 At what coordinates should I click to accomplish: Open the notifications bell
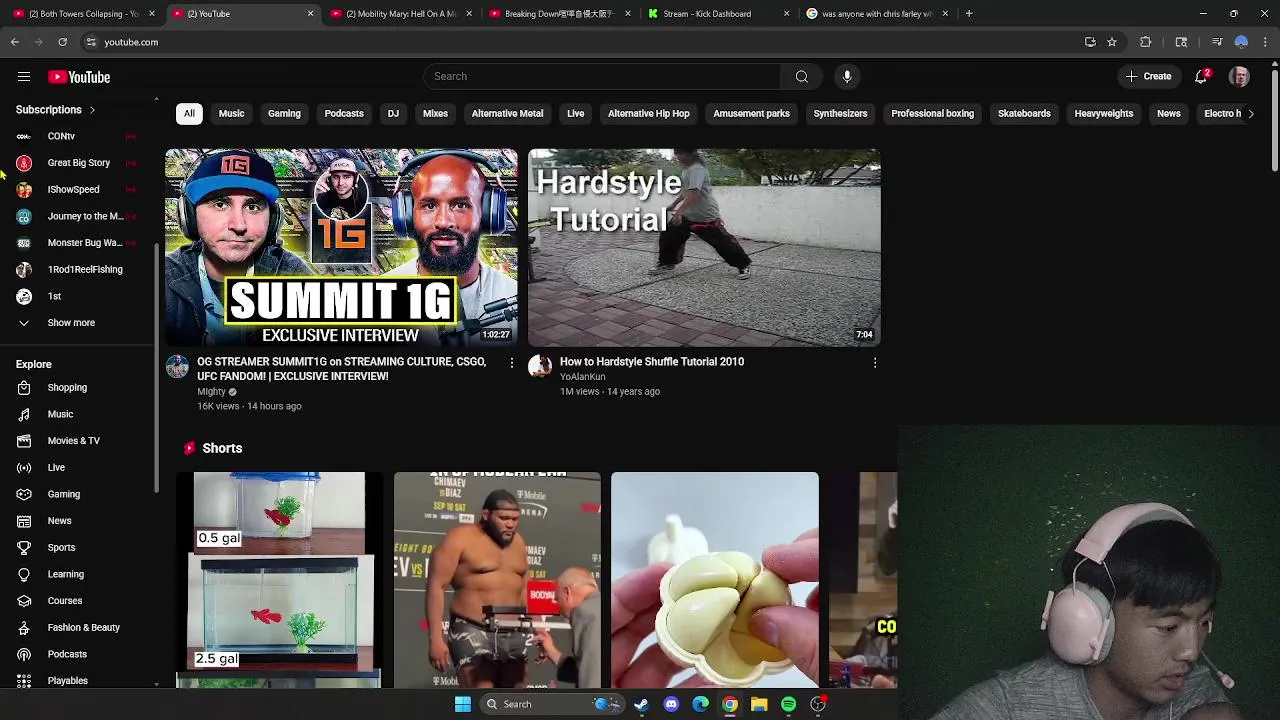tap(1202, 77)
